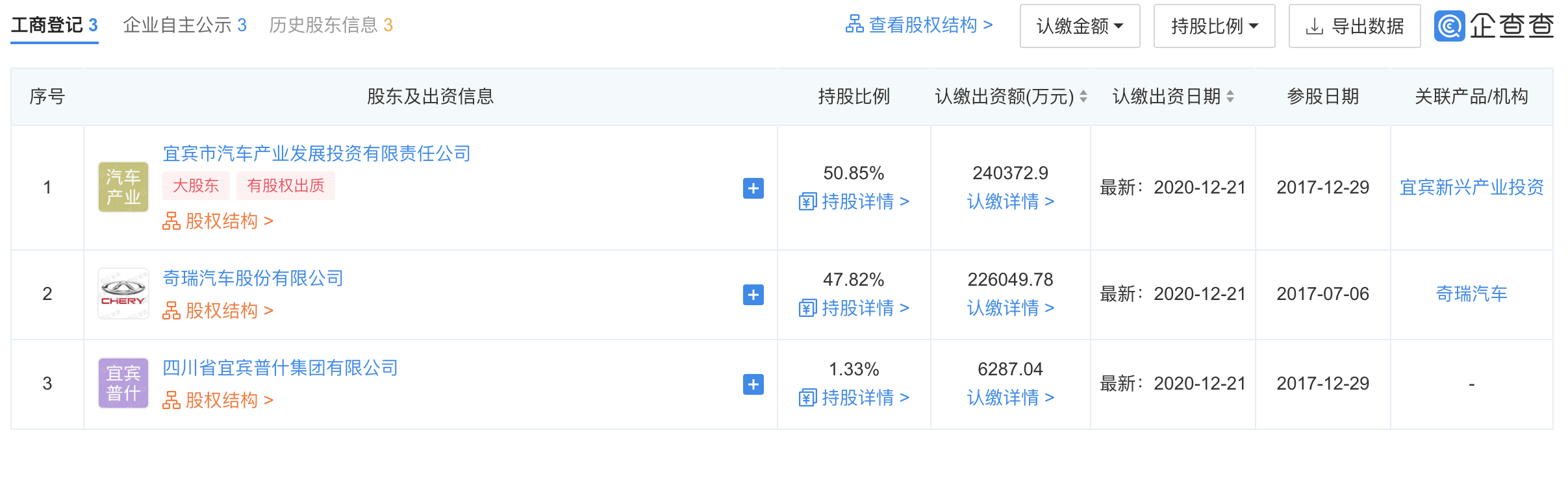
Task: Open 宜宾新兴产业投资 related link
Action: pos(1472,187)
